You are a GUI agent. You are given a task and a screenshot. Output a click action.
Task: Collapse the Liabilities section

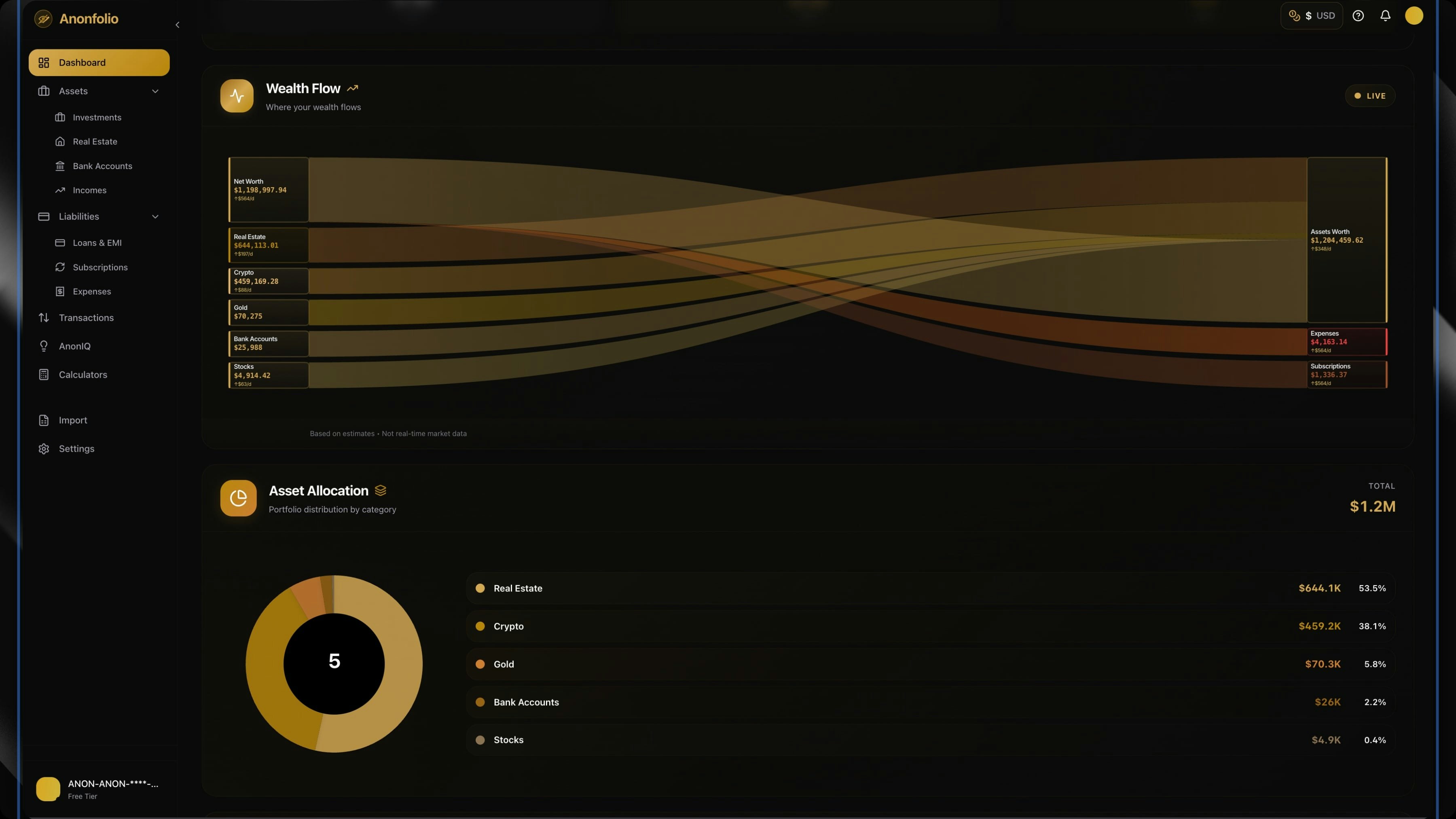click(155, 216)
